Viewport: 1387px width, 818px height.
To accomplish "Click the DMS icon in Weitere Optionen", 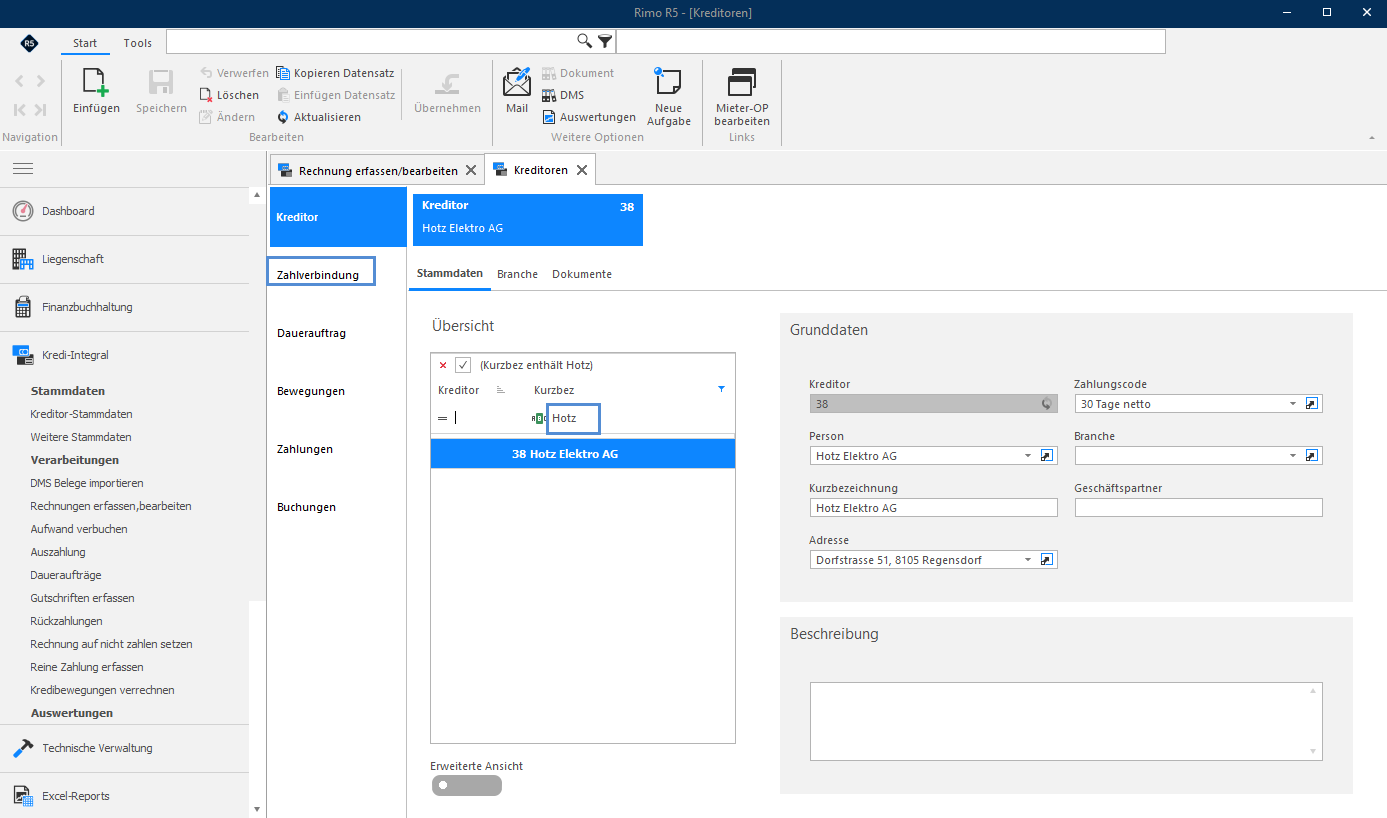I will coord(549,95).
